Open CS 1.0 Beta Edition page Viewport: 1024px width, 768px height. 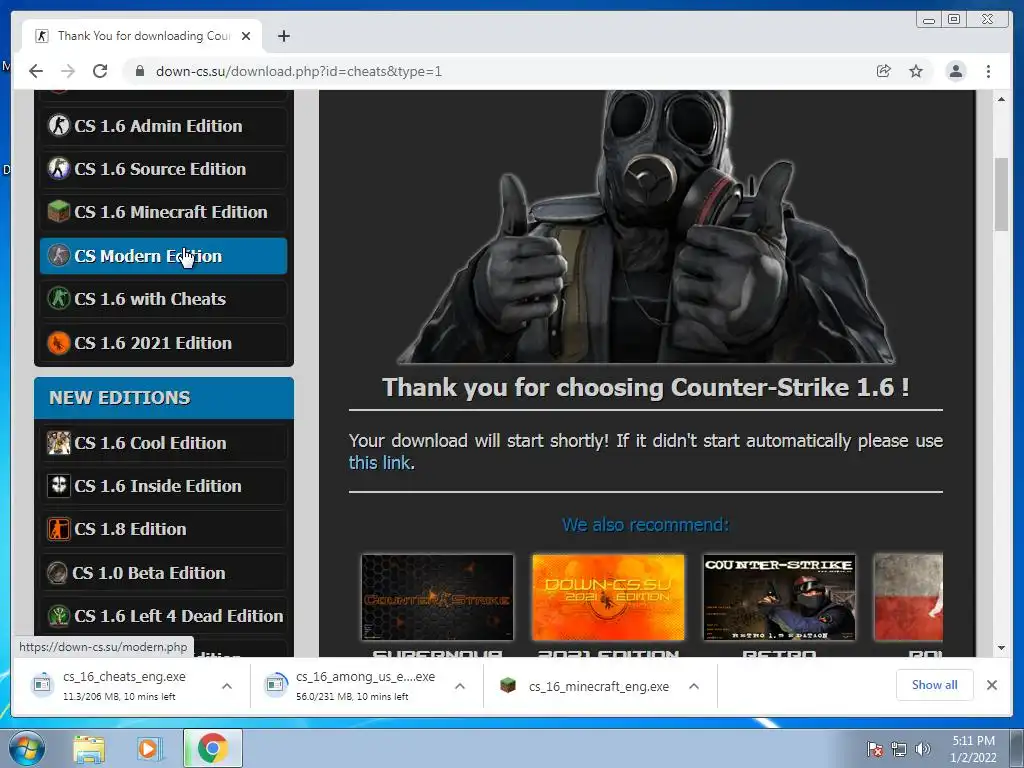coord(163,573)
